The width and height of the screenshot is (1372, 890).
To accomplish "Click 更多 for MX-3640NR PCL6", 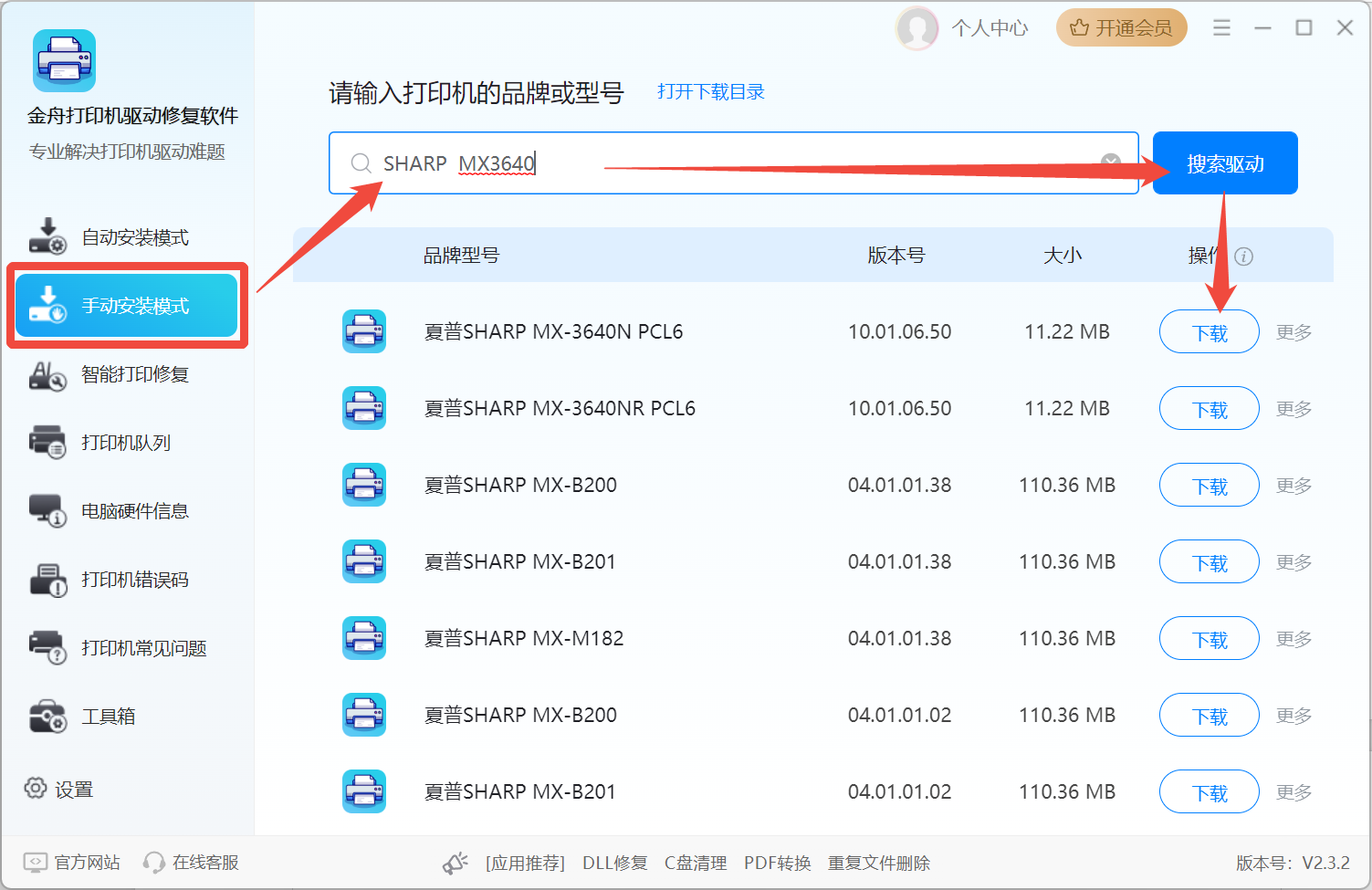I will coord(1294,409).
